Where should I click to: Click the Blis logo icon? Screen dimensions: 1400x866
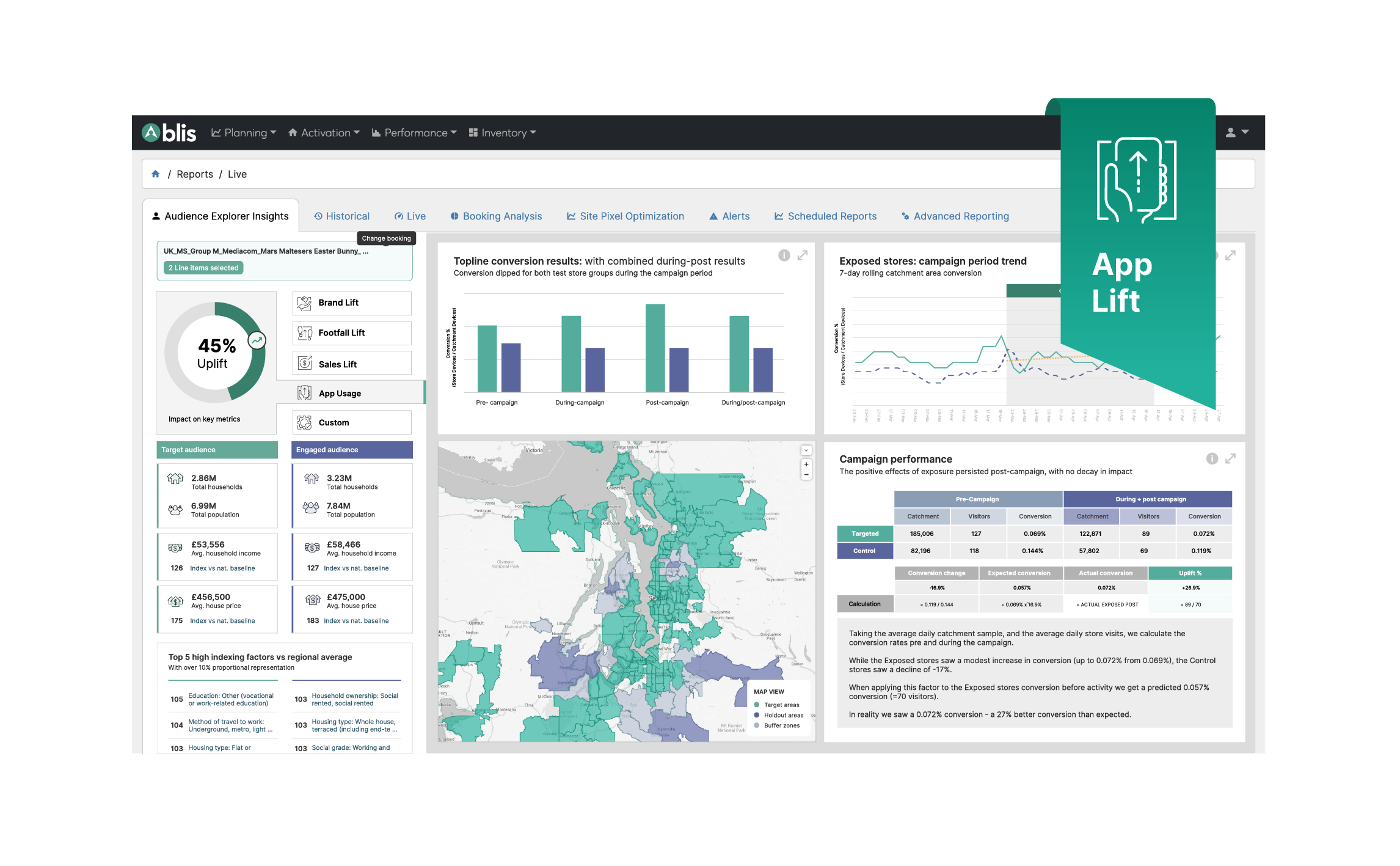coord(151,133)
